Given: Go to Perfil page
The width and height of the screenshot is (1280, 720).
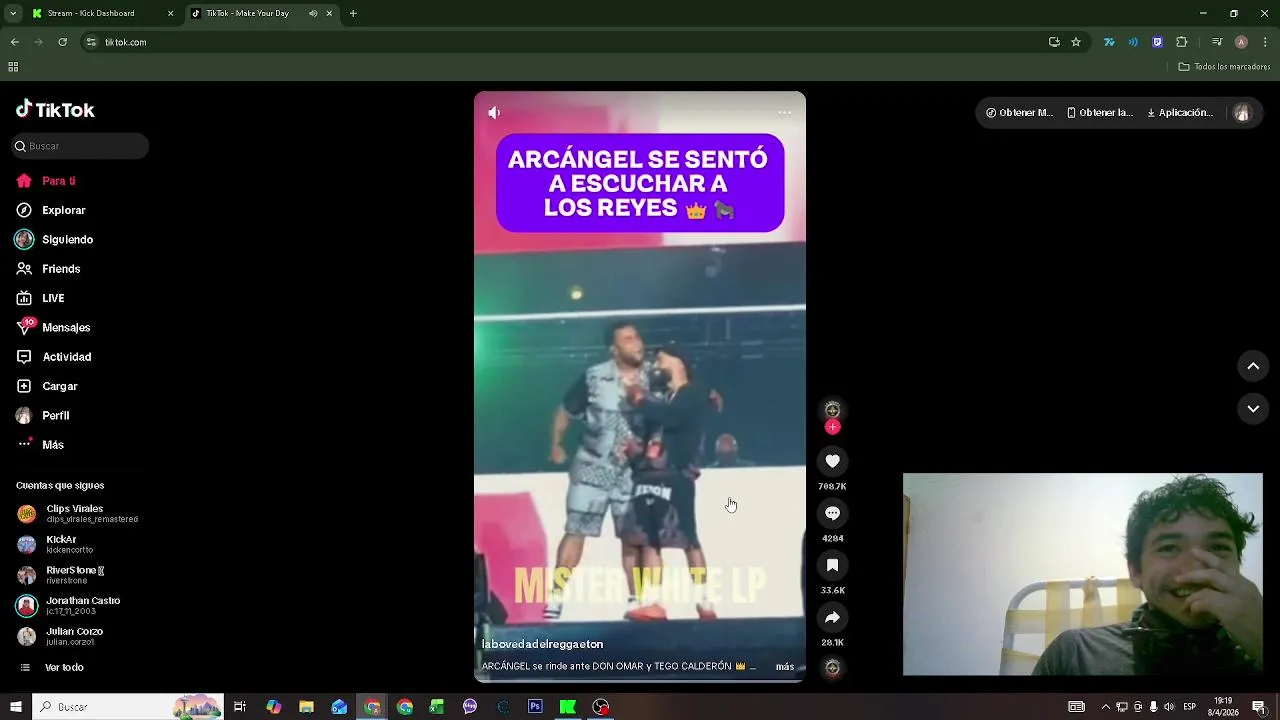Looking at the screenshot, I should (43, 415).
